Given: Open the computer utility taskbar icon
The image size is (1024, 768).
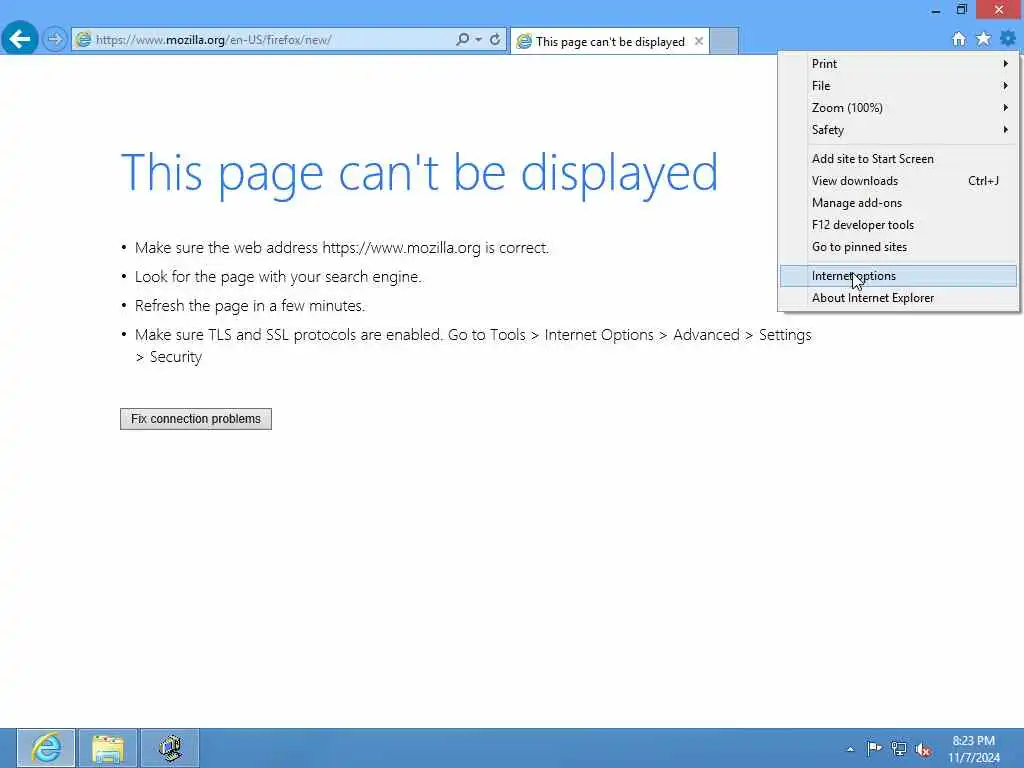Looking at the screenshot, I should (x=170, y=748).
